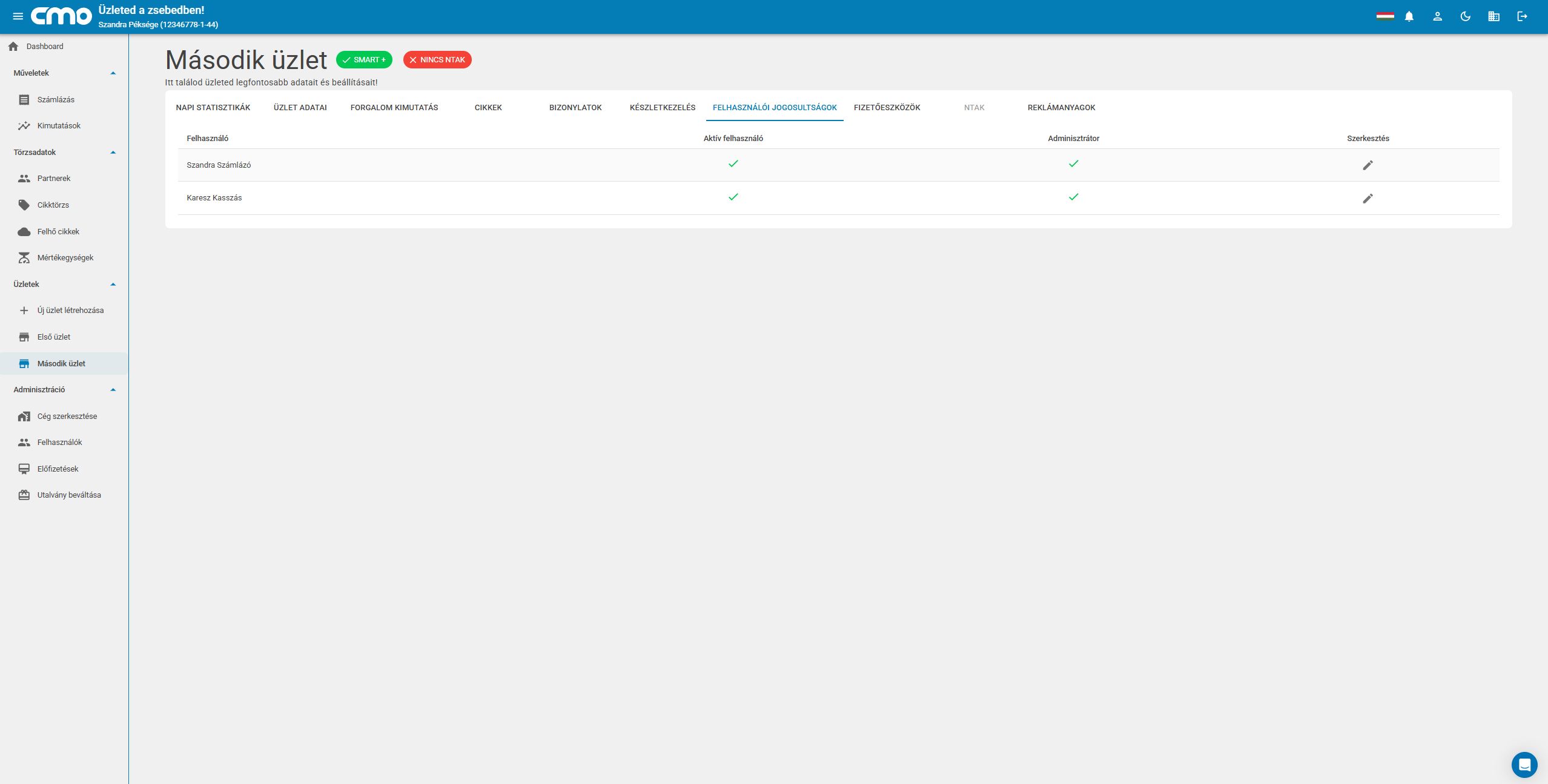This screenshot has width=1548, height=784.
Task: Open the Cikkek tab
Action: coord(488,108)
